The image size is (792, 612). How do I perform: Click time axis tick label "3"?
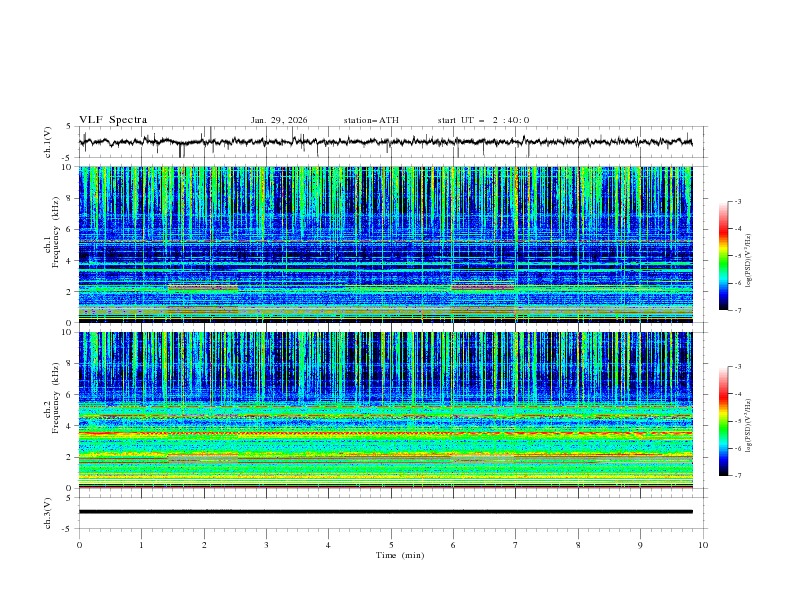266,545
